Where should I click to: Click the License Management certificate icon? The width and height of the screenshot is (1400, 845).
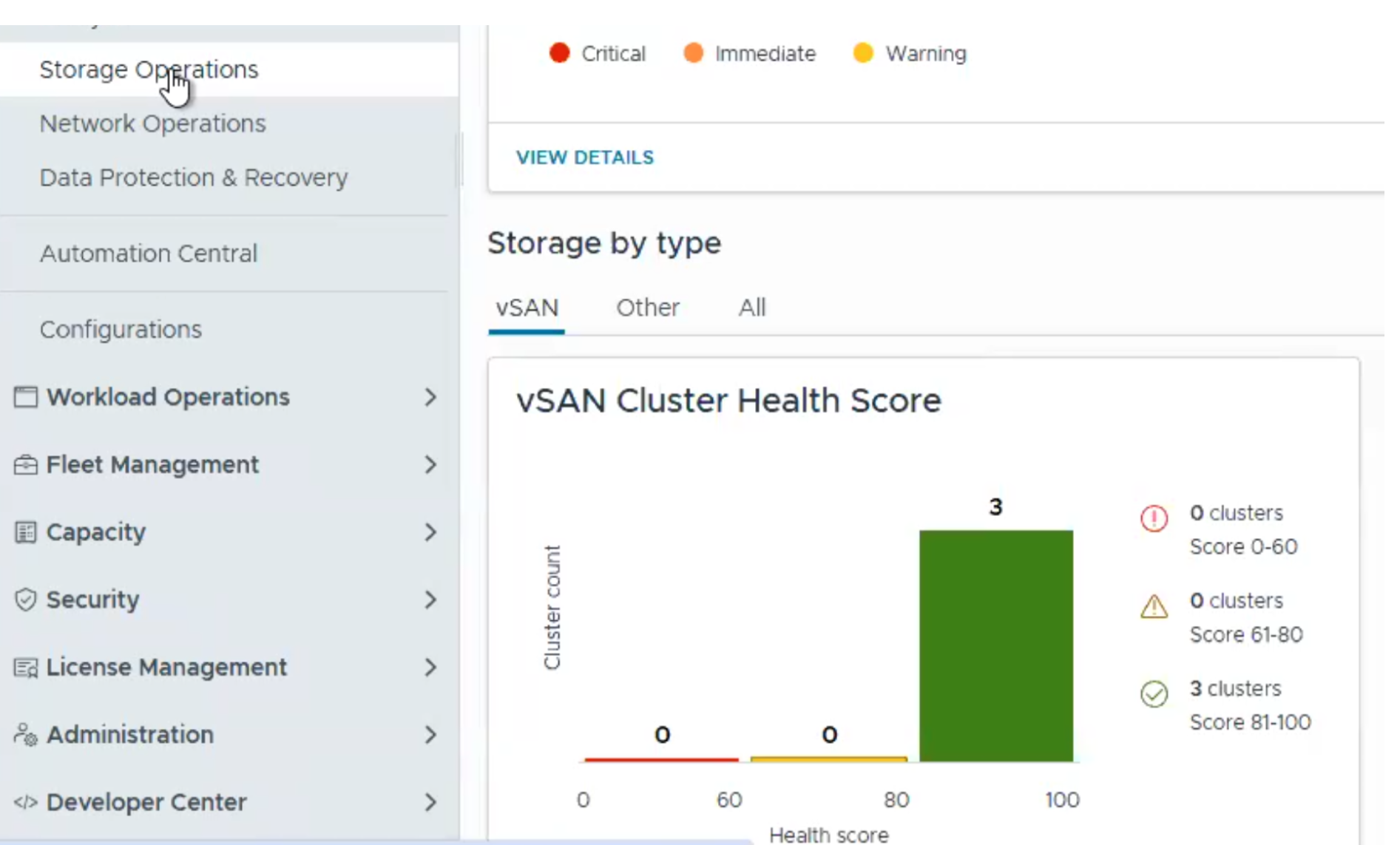point(25,668)
